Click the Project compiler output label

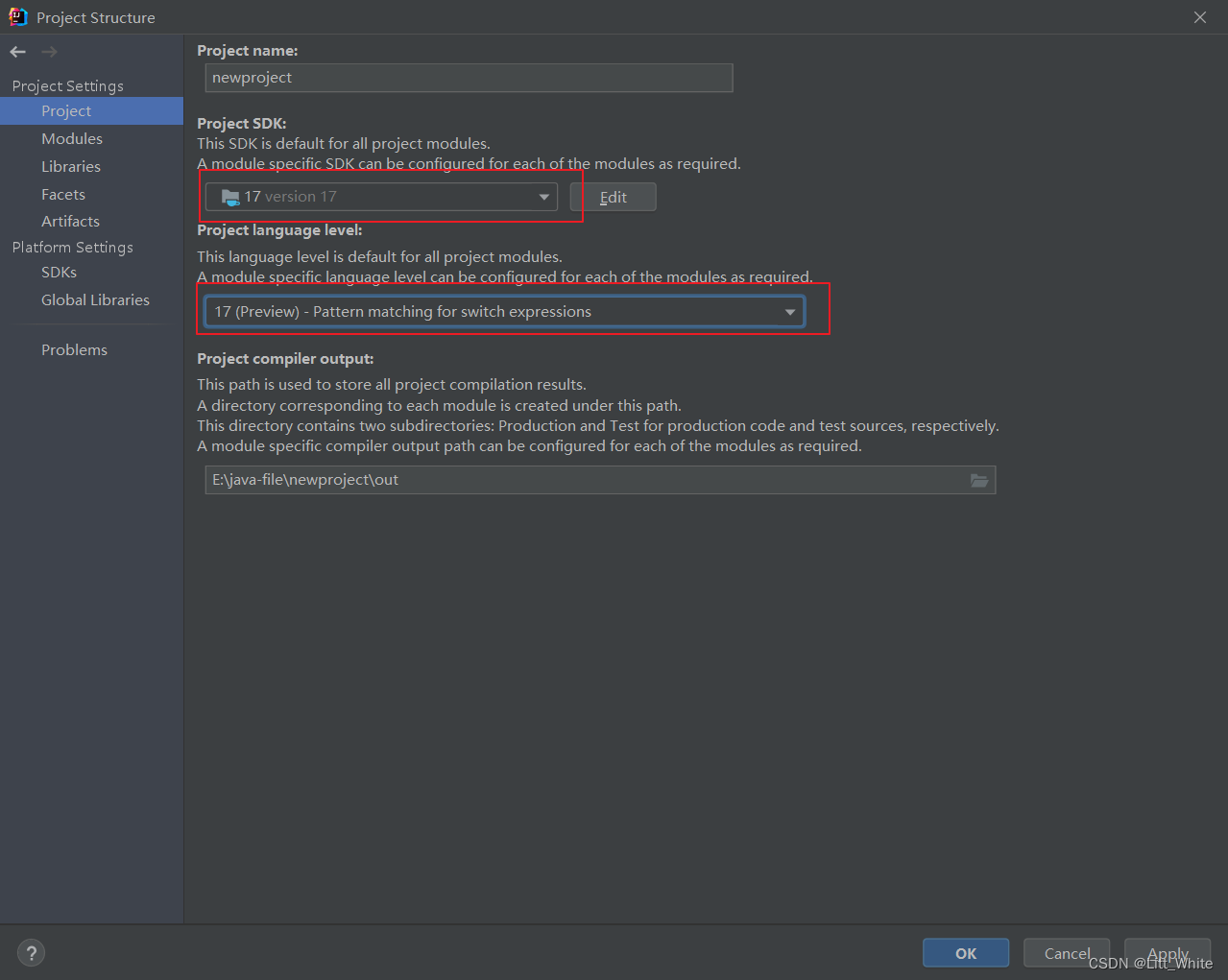(x=285, y=358)
